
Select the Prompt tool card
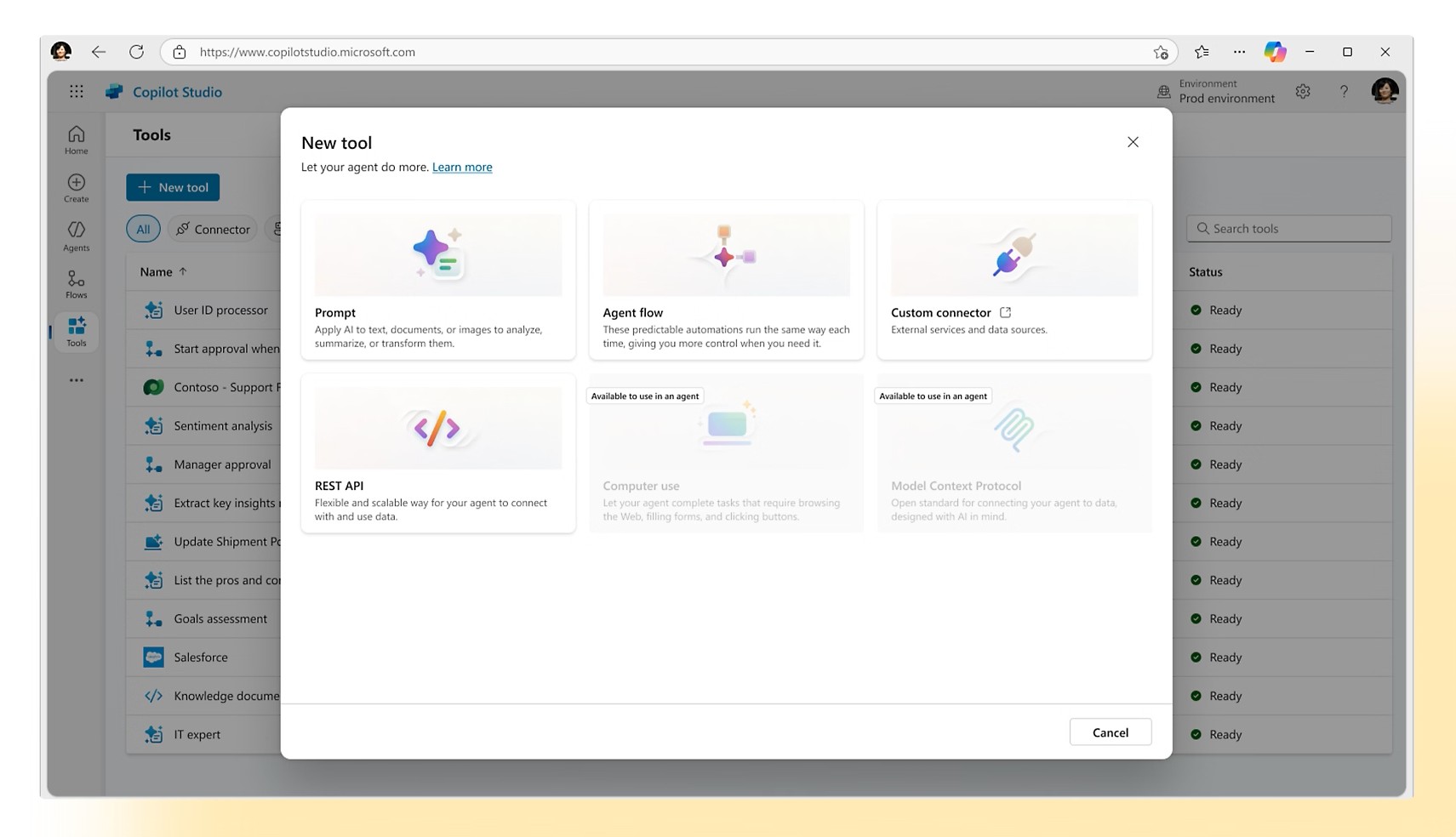(x=437, y=280)
